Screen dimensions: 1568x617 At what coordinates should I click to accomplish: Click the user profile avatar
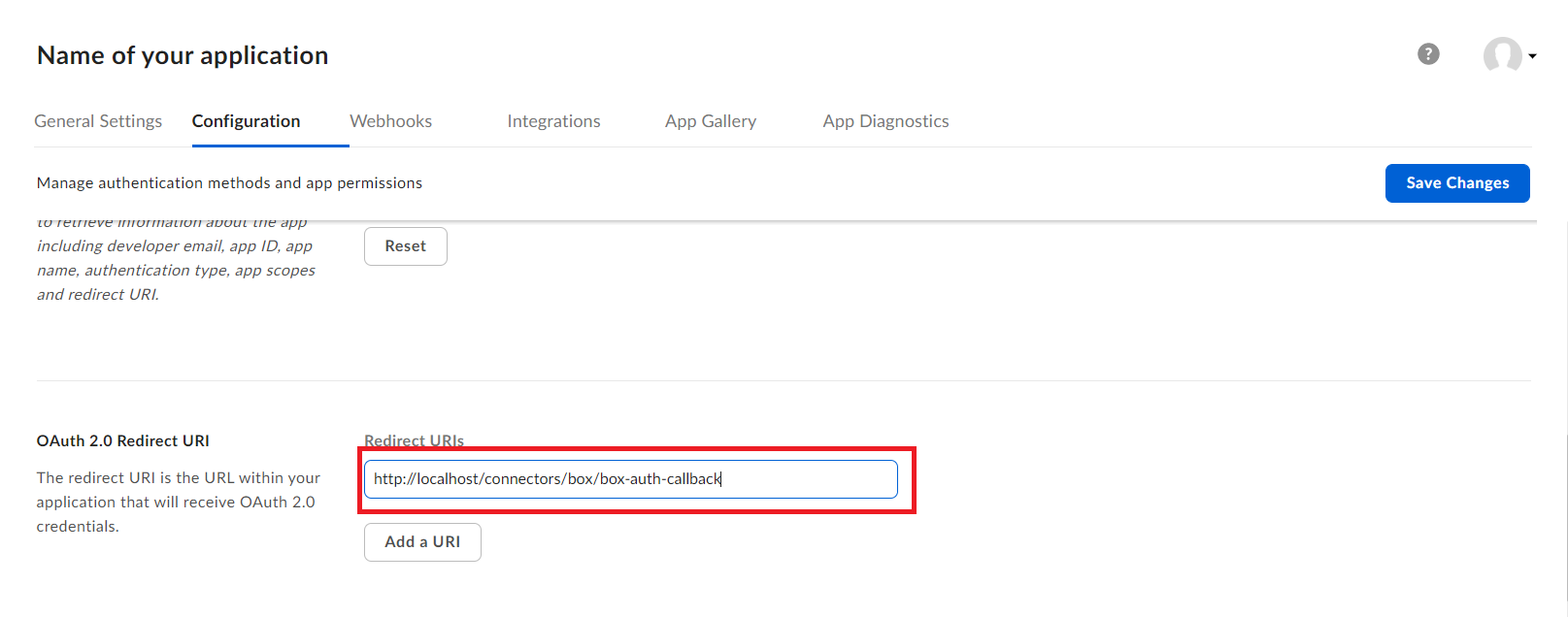click(x=1502, y=55)
